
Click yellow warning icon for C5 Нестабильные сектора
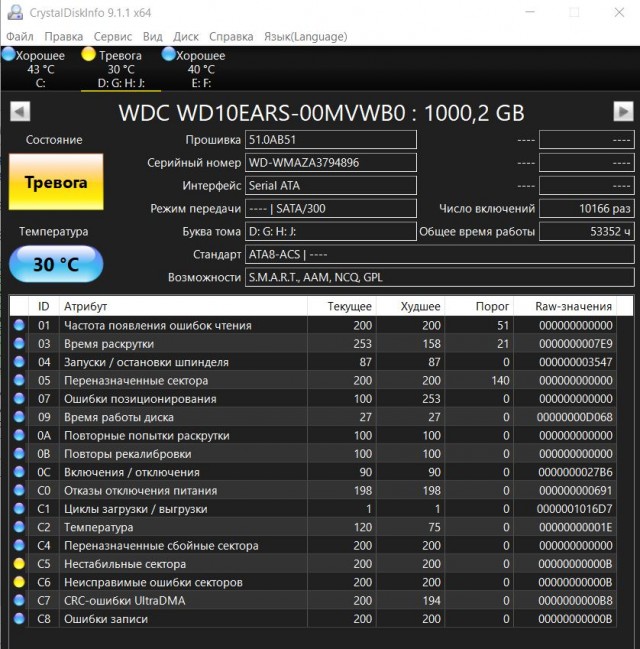pyautogui.click(x=19, y=564)
